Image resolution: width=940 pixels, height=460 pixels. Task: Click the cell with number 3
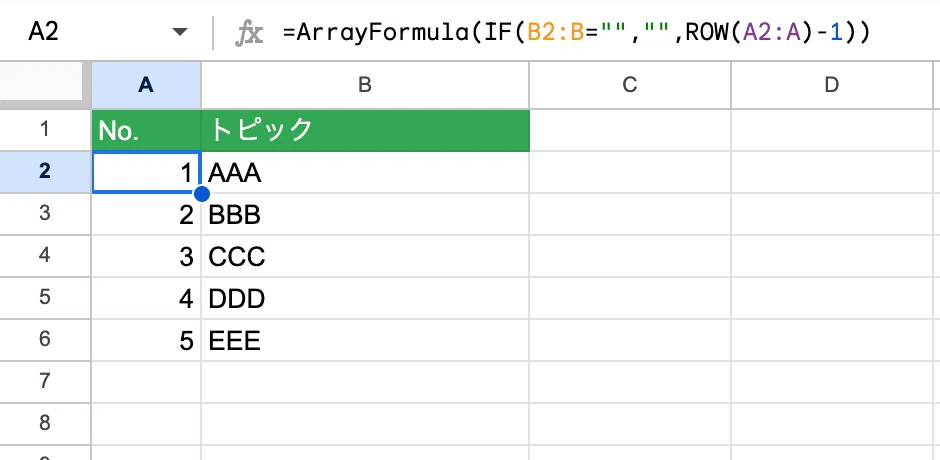tap(146, 256)
